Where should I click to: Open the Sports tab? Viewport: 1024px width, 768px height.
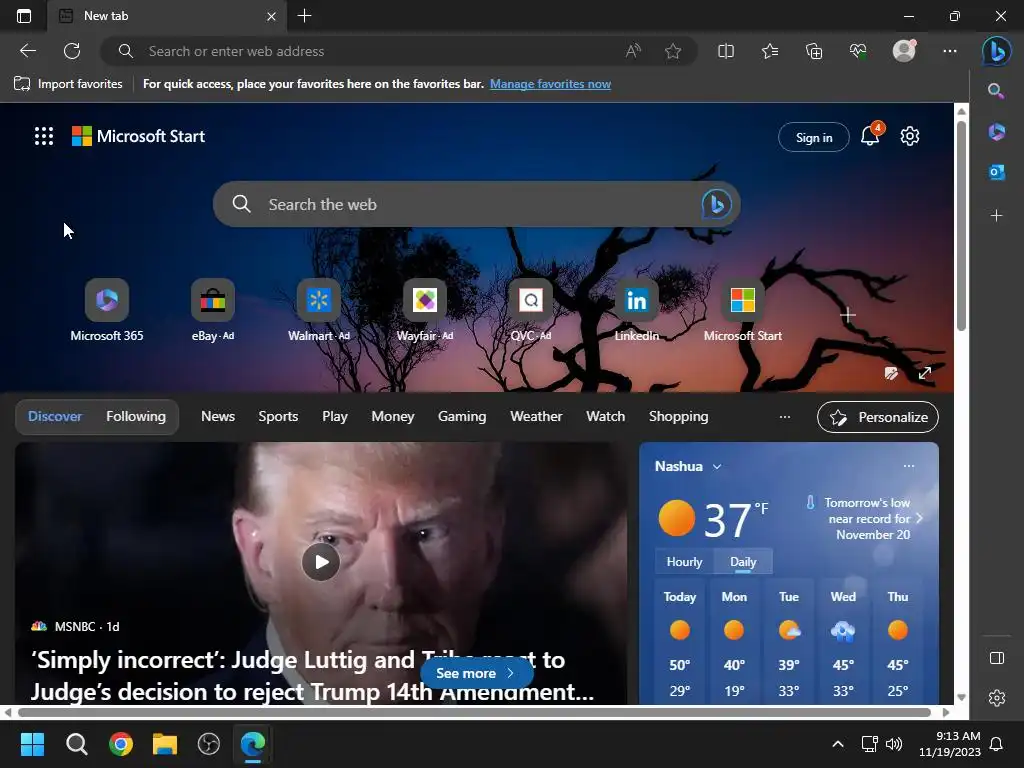pyautogui.click(x=278, y=417)
